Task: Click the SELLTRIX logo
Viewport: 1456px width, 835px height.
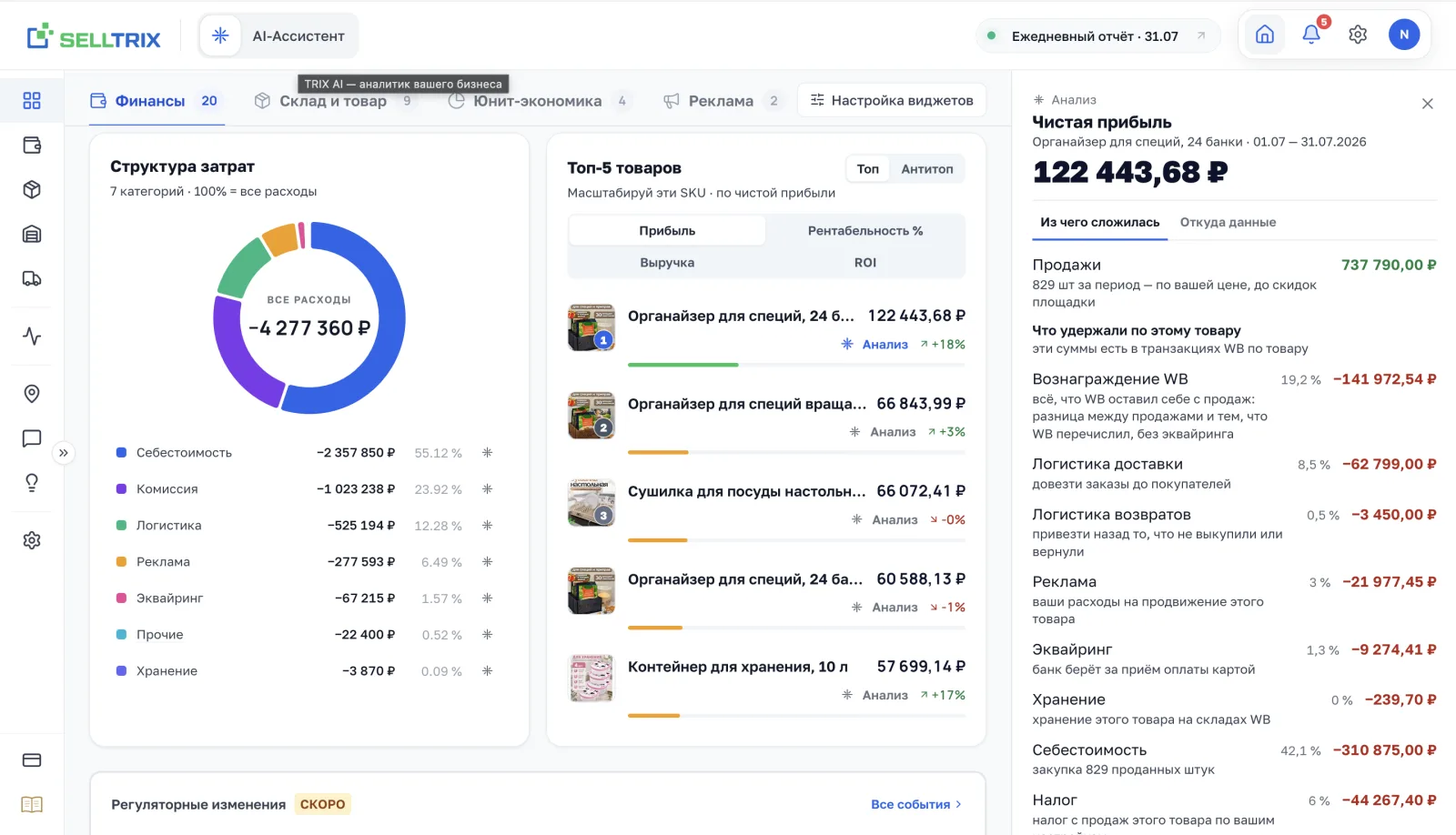Action: 94,37
